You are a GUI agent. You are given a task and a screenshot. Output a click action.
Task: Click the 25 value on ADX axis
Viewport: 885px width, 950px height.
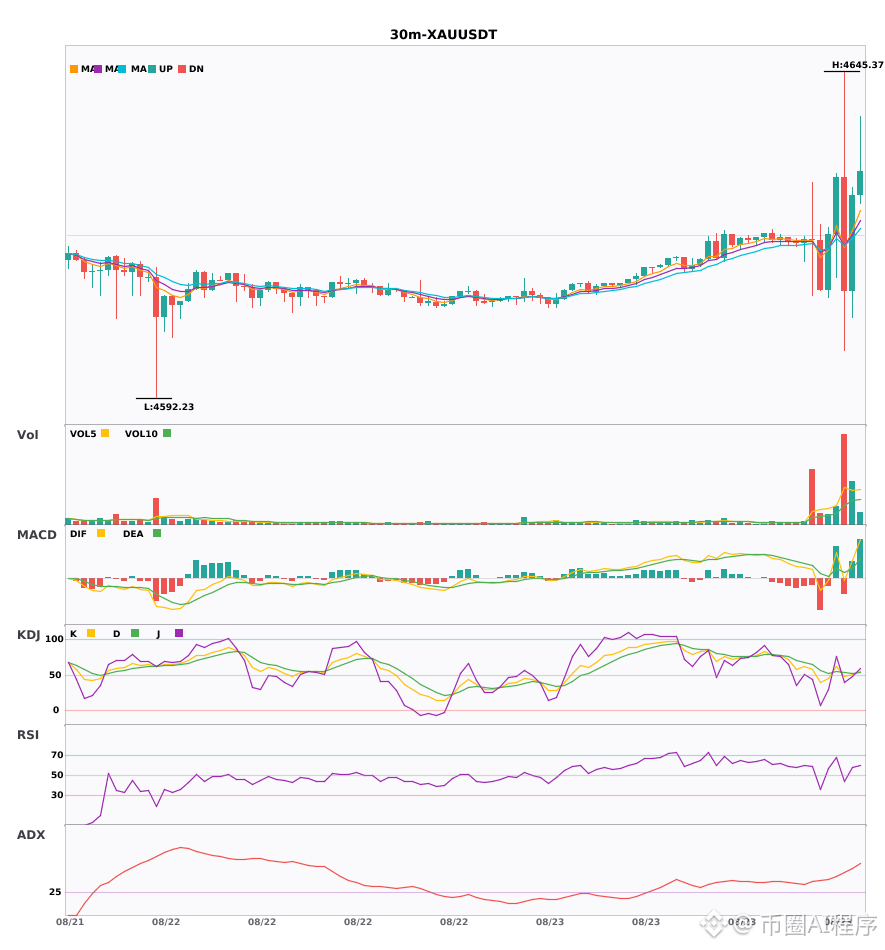click(x=55, y=892)
